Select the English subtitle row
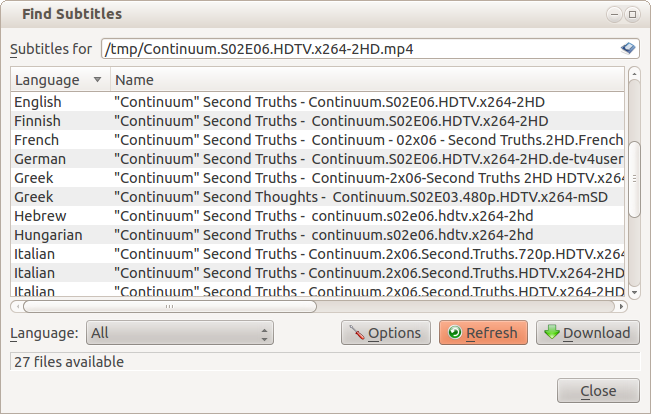The height and width of the screenshot is (414, 651). coord(300,102)
